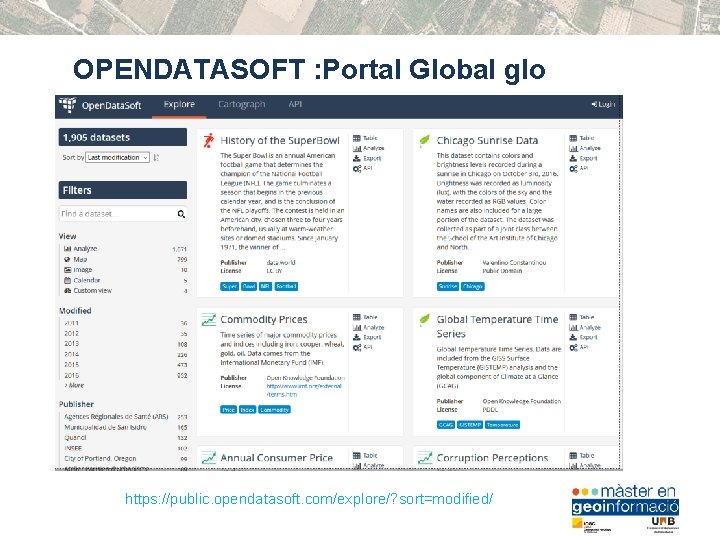Screen dimensions: 720x540
Task: Expand More under Modified years
Action: (74, 385)
